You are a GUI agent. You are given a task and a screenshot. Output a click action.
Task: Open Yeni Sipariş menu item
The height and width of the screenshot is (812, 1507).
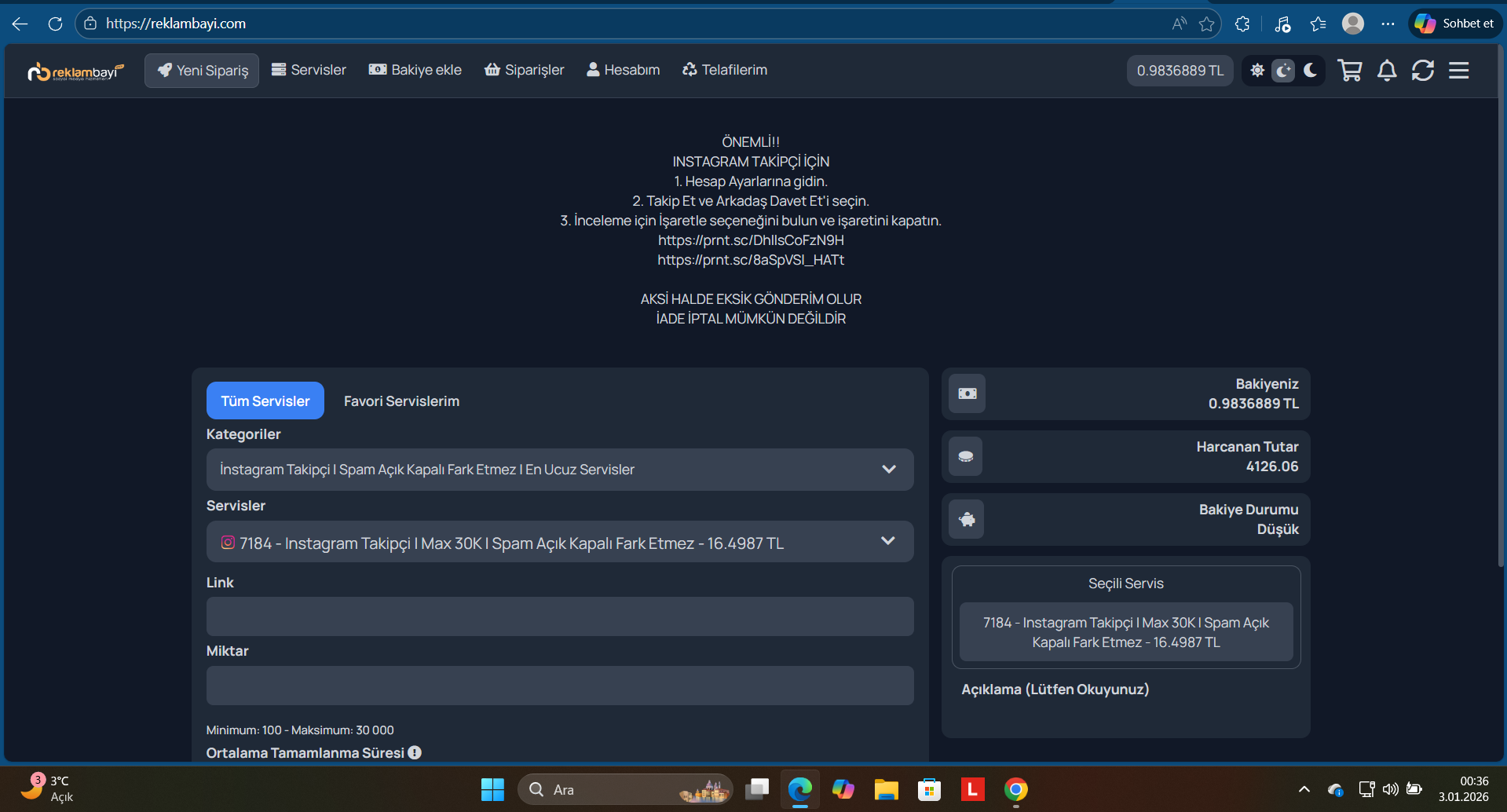(x=202, y=71)
